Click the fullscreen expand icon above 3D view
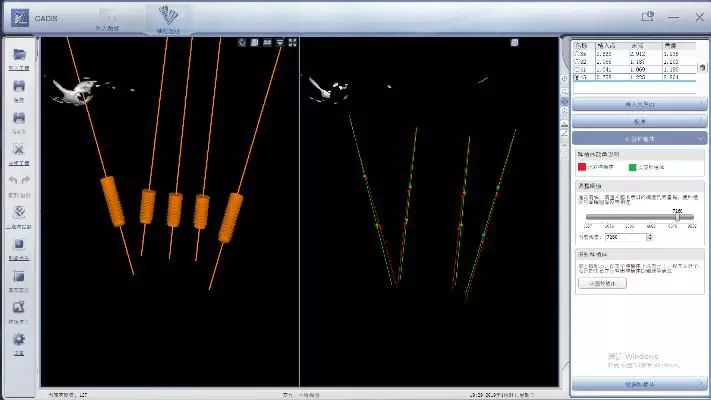 point(292,42)
